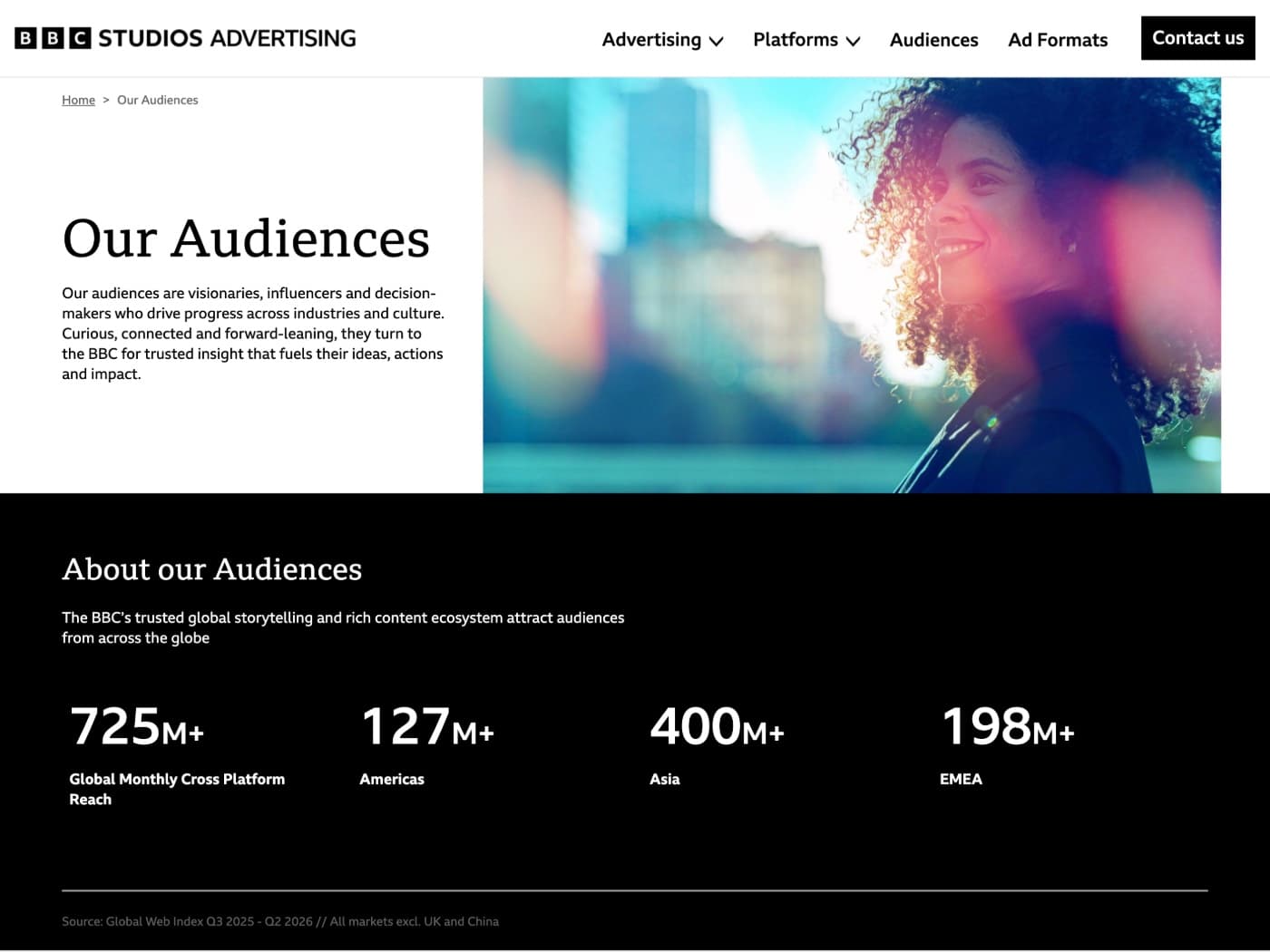Screen dimensions: 1270x952
Task: Click the Global Monthly Cross Platform Reach label
Action: [177, 789]
